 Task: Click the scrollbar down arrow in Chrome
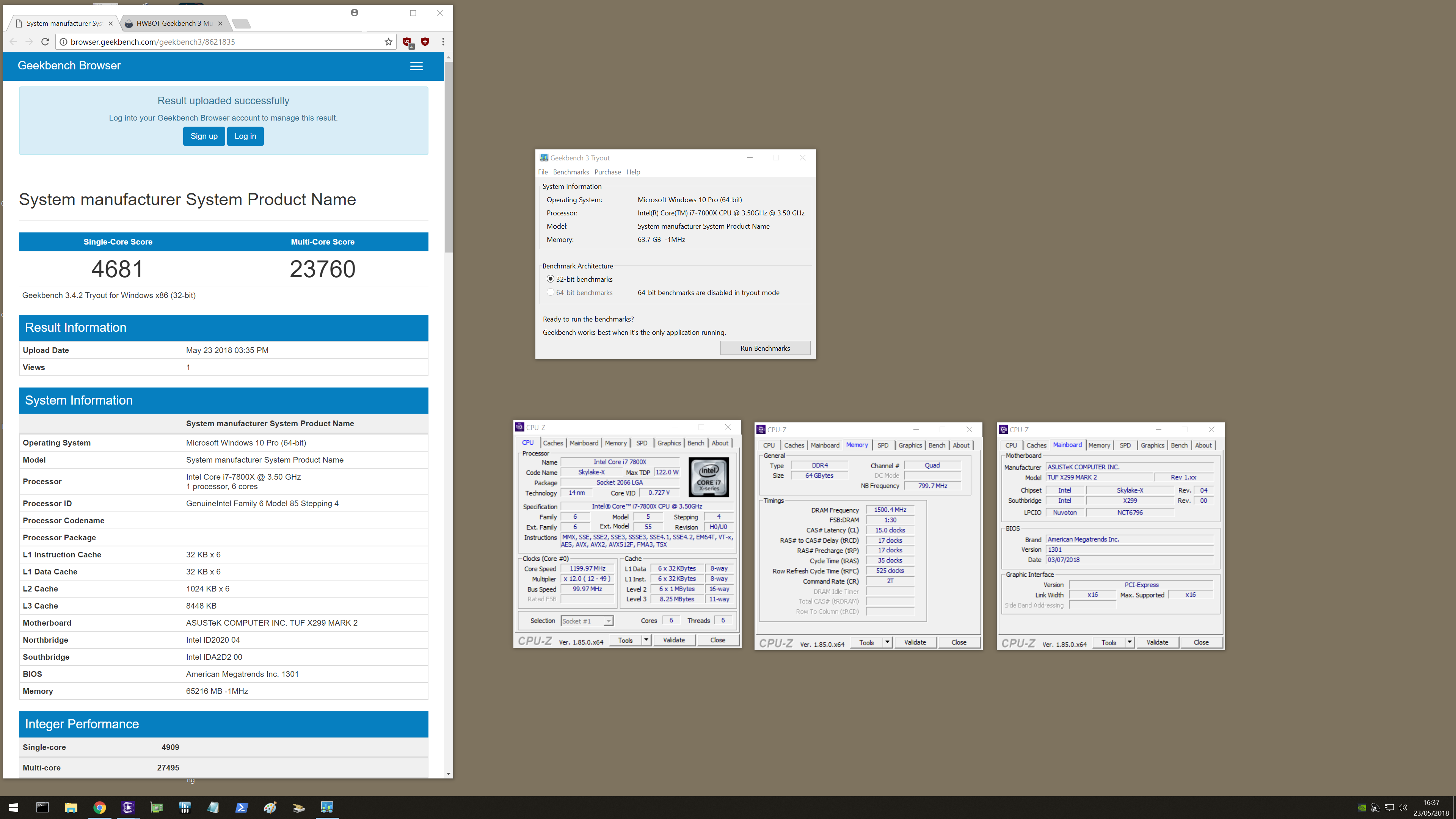click(x=448, y=773)
